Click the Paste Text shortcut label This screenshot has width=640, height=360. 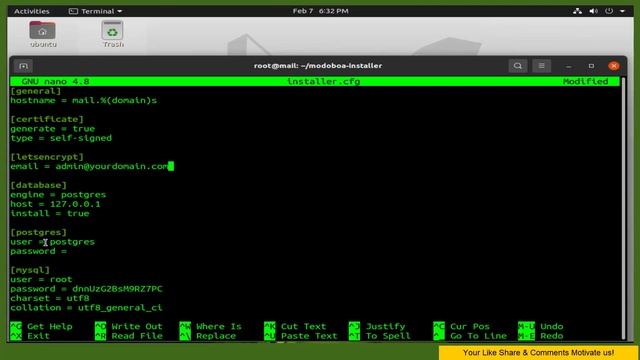click(x=309, y=336)
